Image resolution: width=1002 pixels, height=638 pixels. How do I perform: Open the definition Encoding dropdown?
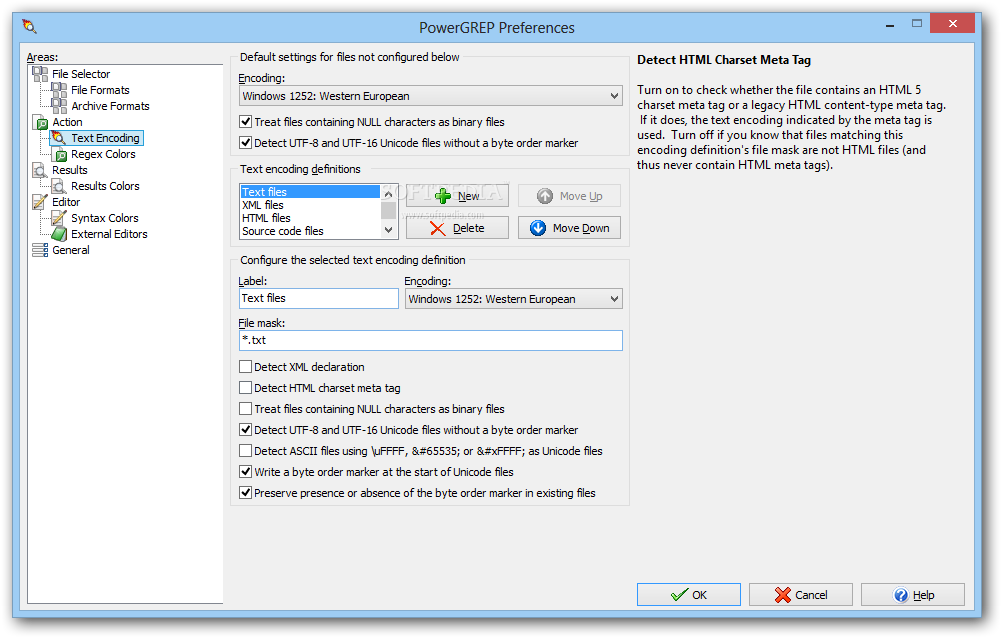[x=514, y=299]
